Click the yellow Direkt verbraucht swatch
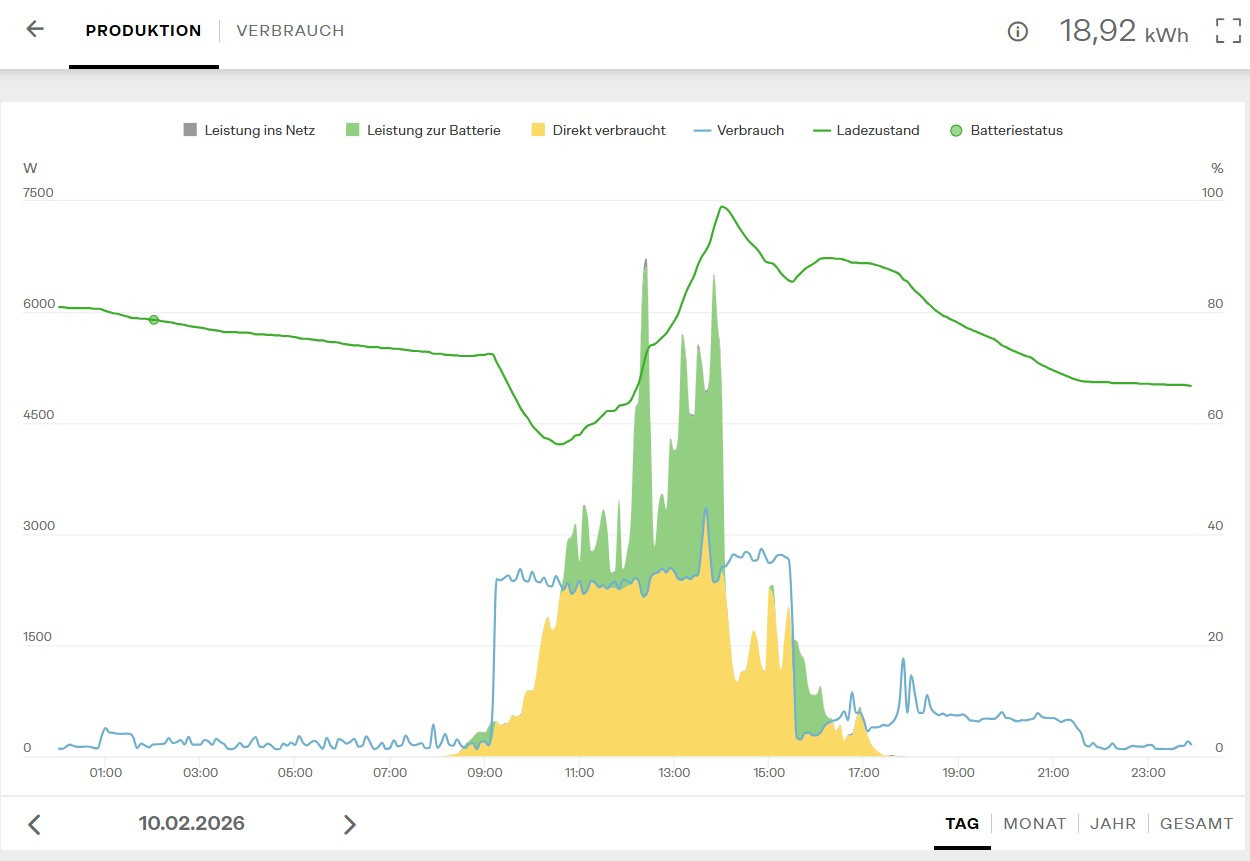This screenshot has height=861, width=1250. pyautogui.click(x=538, y=130)
